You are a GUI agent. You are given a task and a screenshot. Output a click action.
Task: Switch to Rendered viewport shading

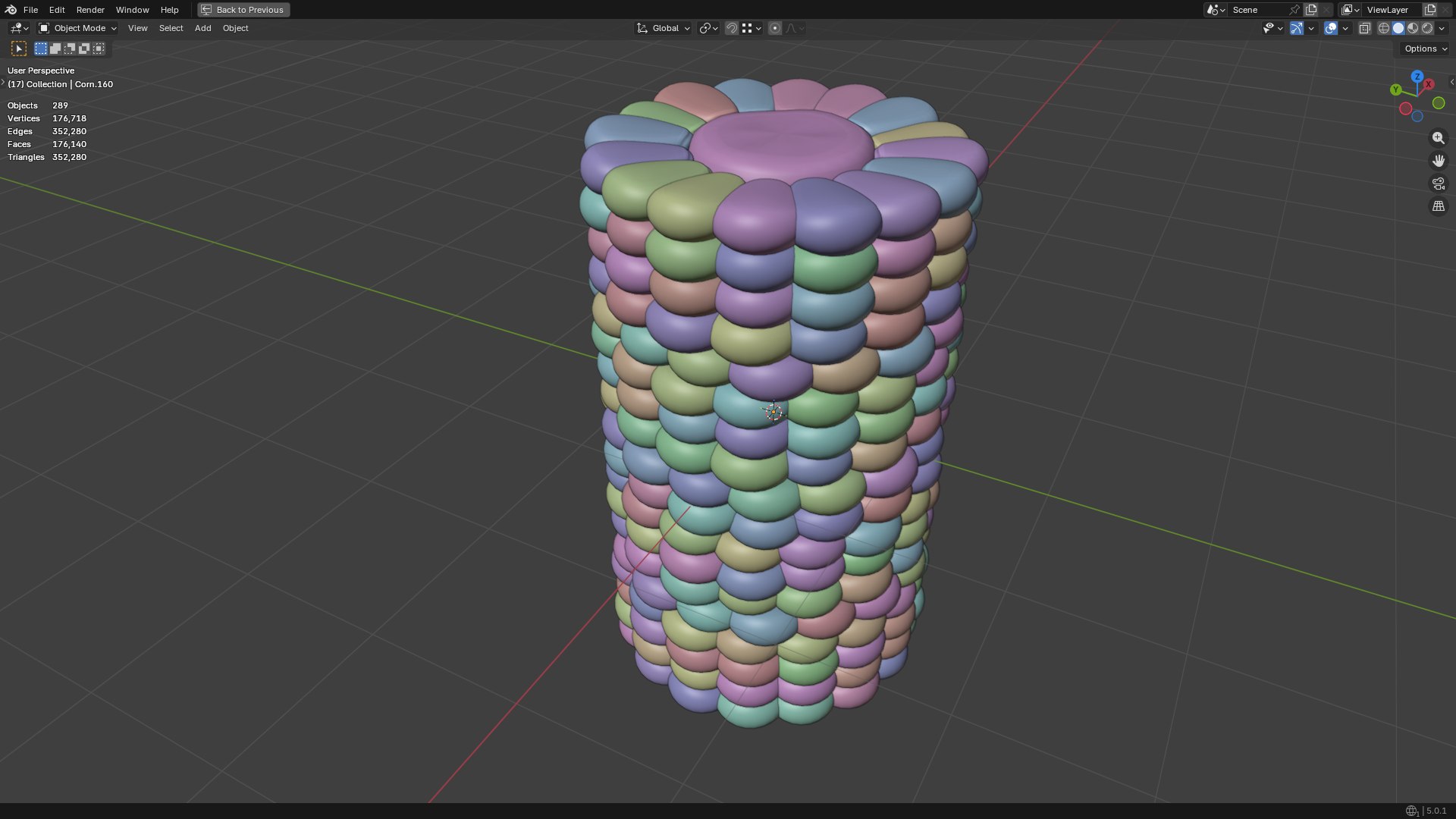pos(1427,28)
